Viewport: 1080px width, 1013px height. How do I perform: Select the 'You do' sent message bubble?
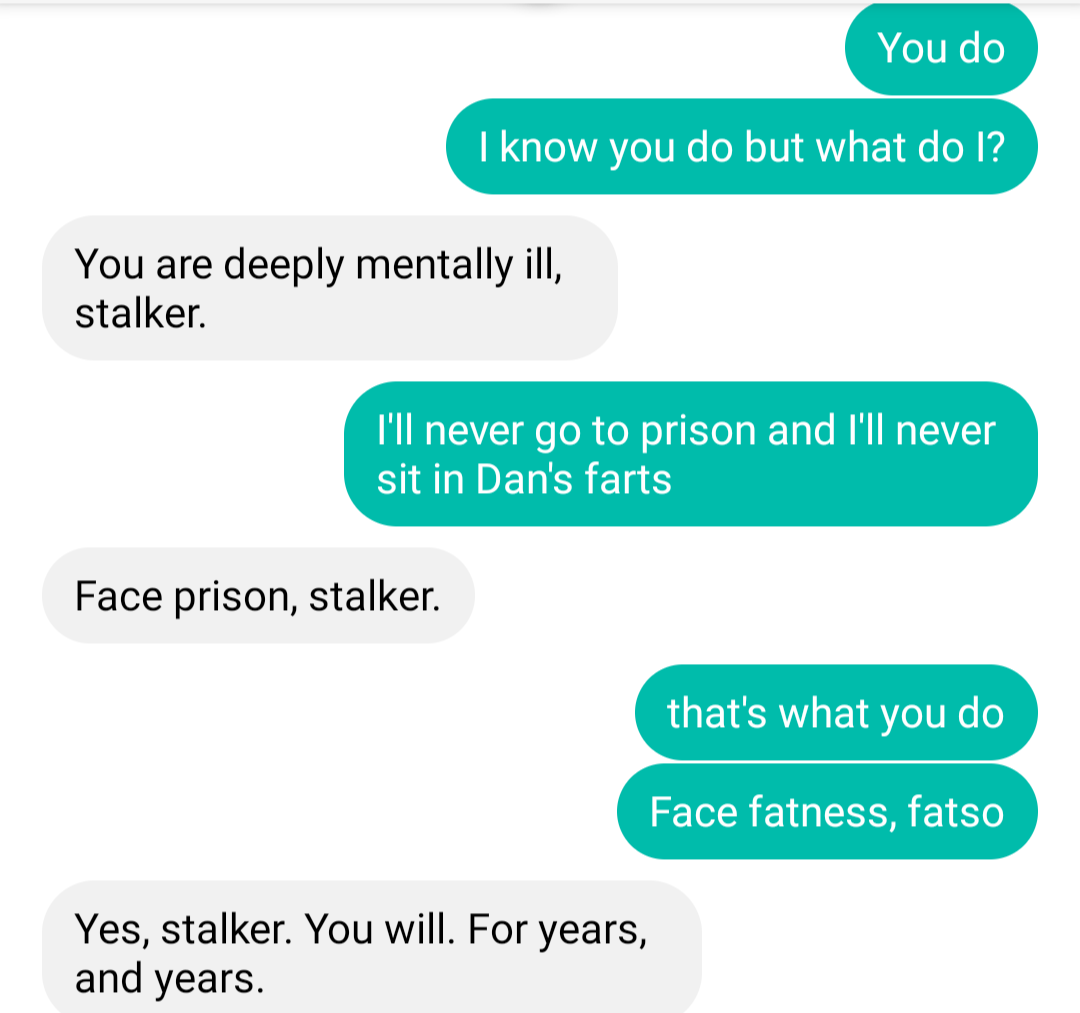point(941,49)
